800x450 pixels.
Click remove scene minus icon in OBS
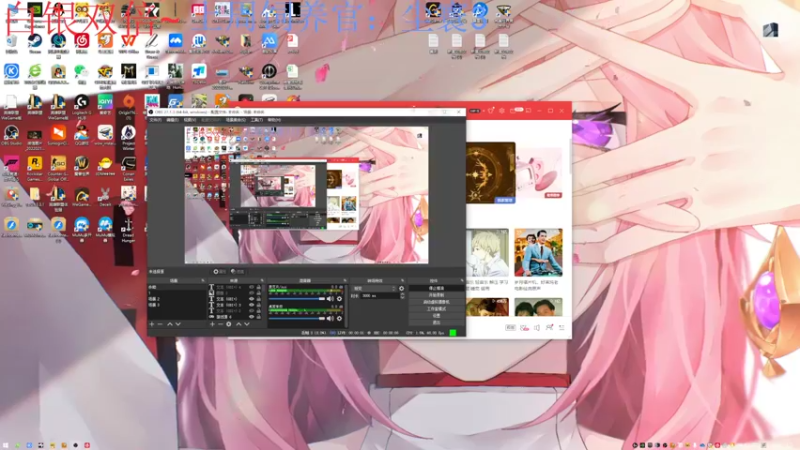tap(160, 324)
